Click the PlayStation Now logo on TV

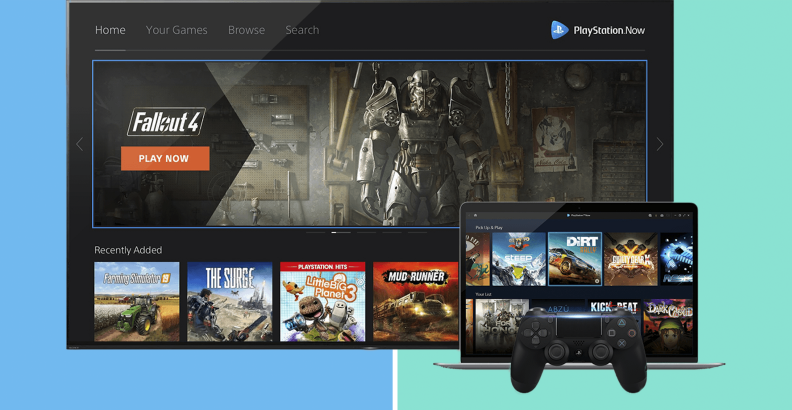pos(598,30)
